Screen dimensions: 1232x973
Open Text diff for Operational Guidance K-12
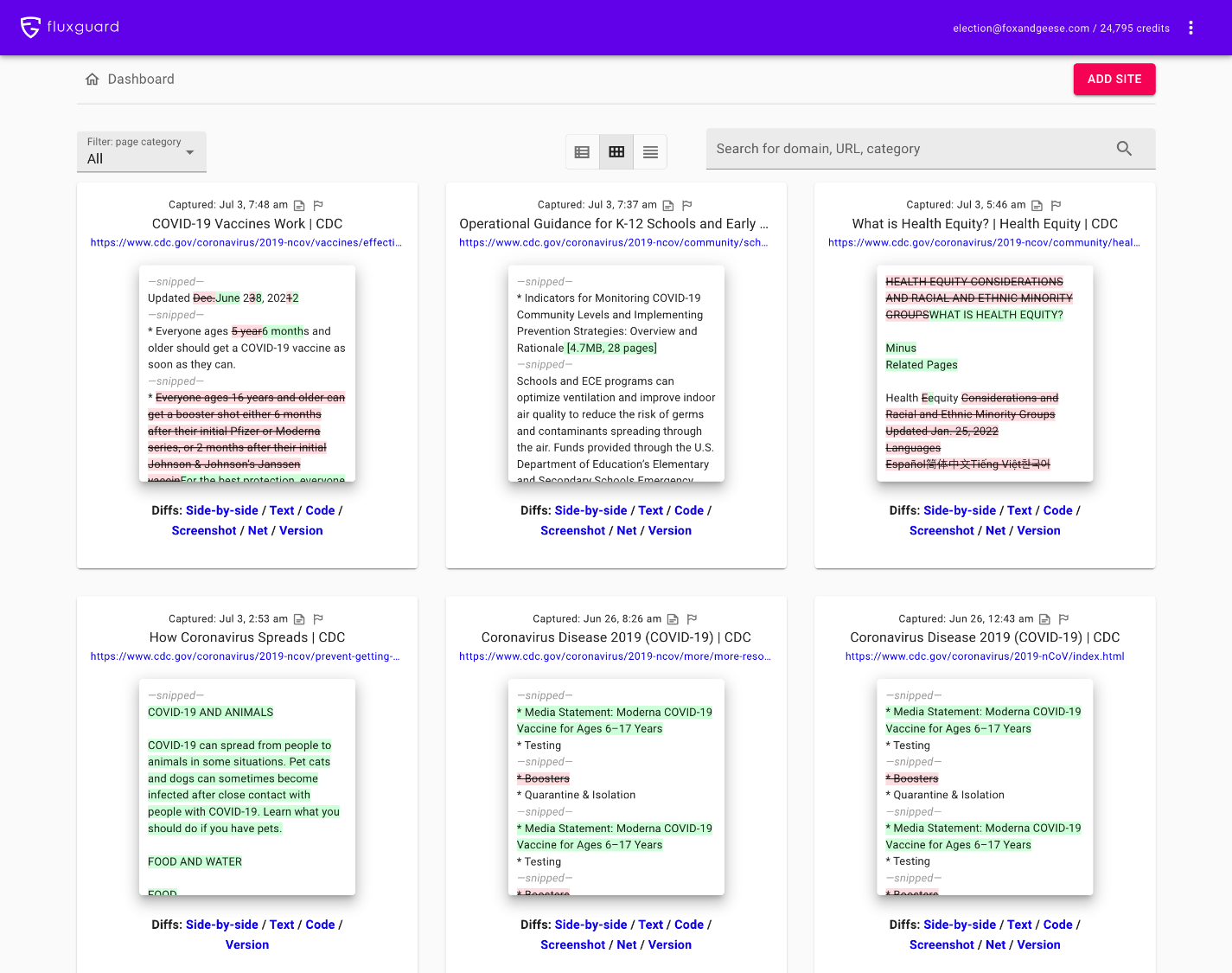tap(651, 511)
